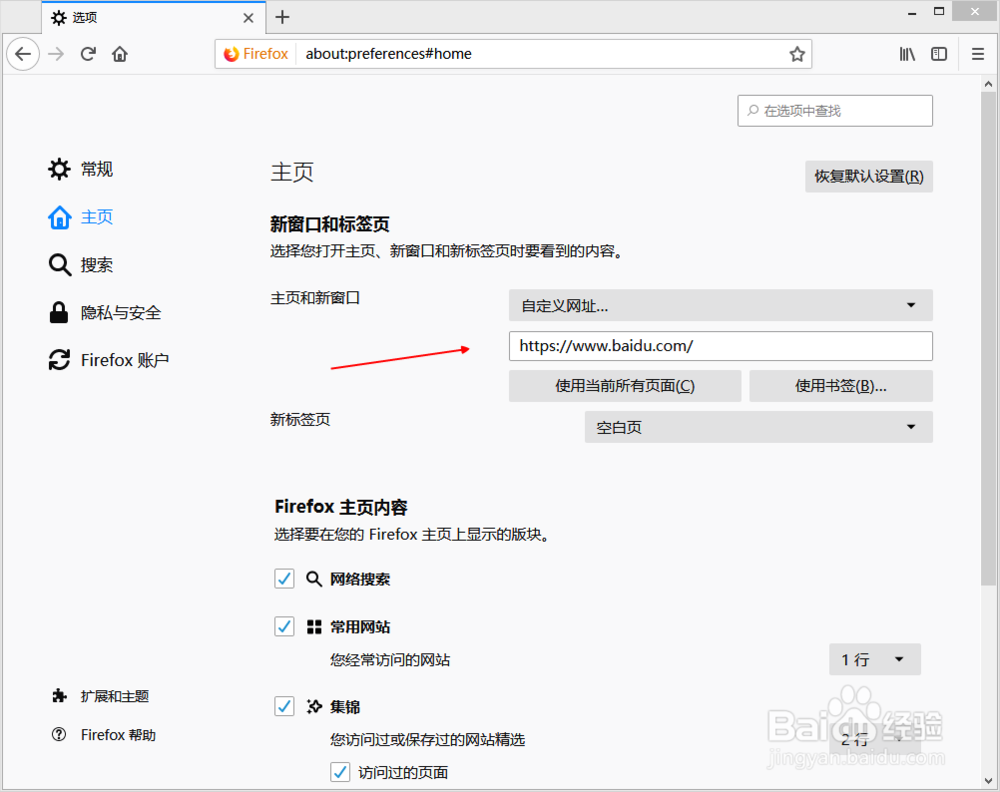
Task: Select 主页 home settings category
Action: [x=81, y=217]
